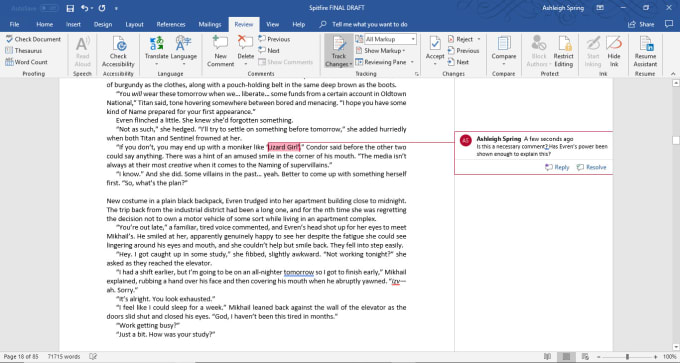Switch to the Mailings tab

[210, 24]
